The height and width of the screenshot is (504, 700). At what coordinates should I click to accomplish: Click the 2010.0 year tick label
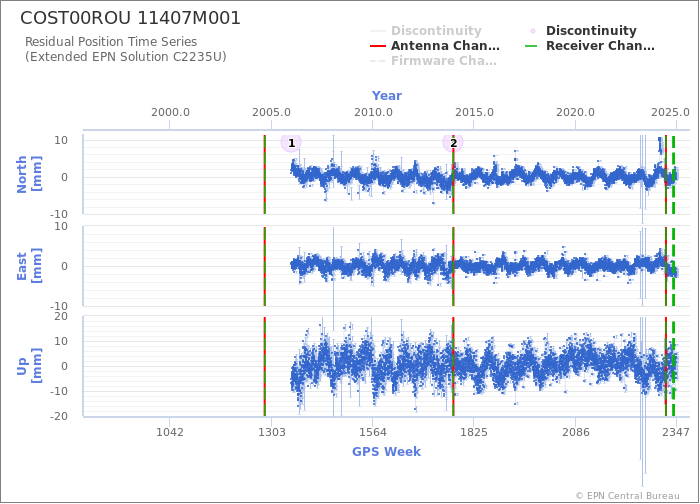[373, 112]
